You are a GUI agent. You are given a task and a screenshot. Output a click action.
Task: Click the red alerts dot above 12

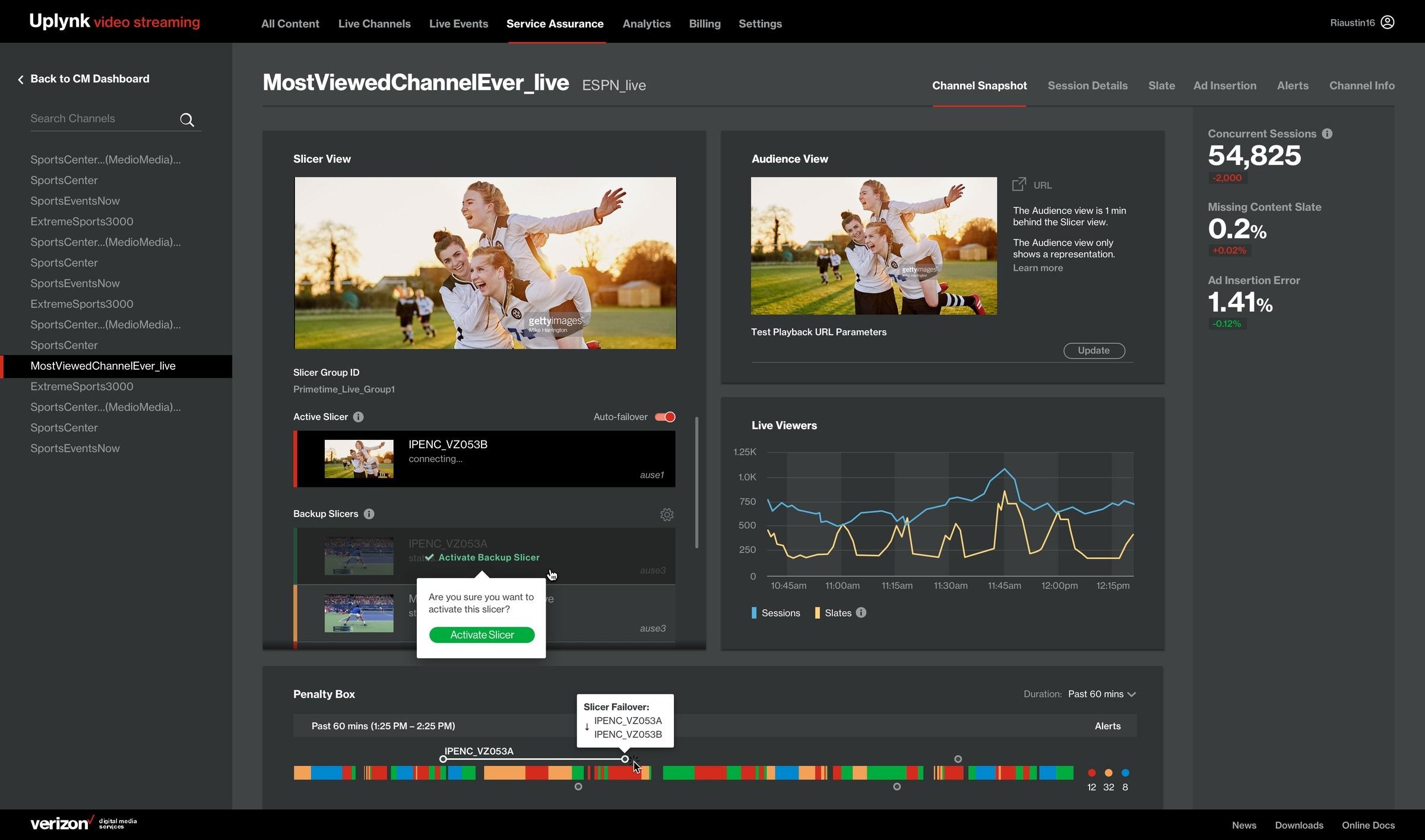pos(1091,773)
